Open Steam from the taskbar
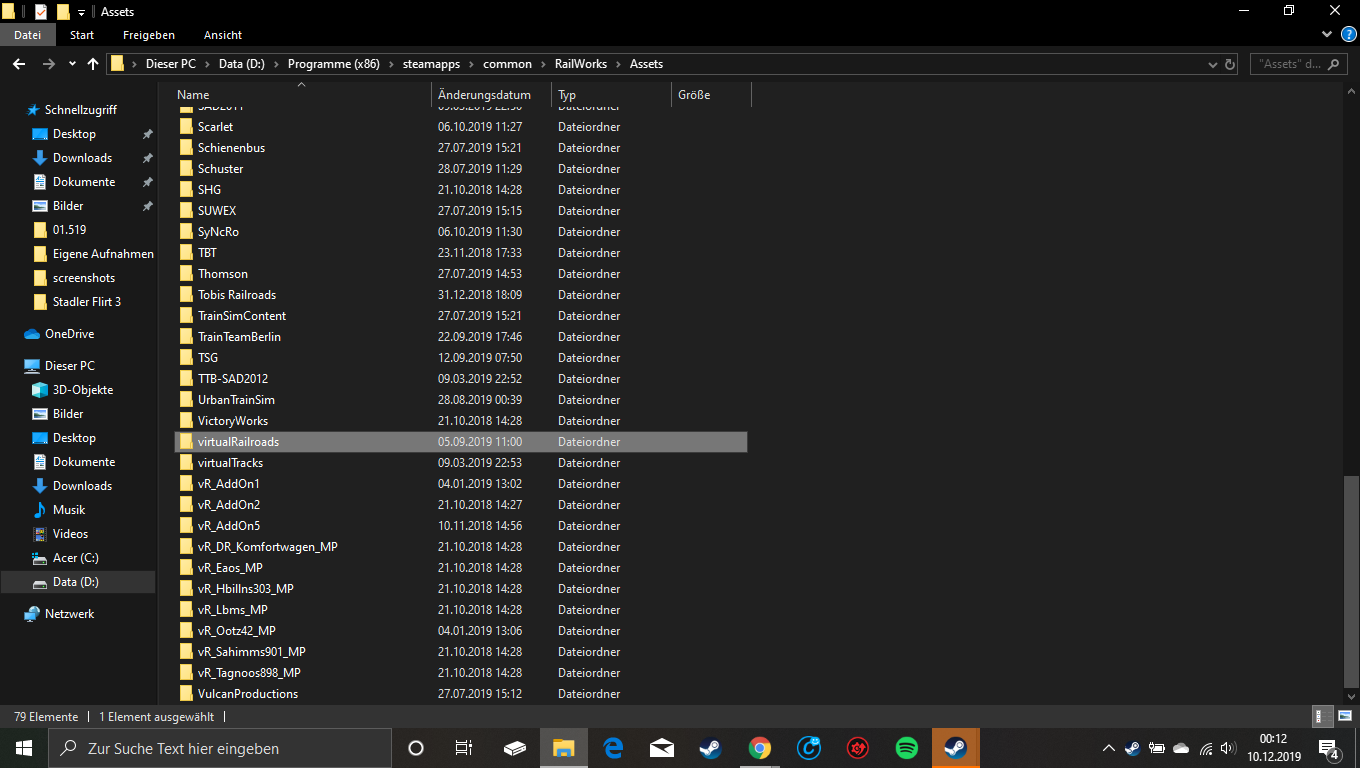 [x=711, y=748]
